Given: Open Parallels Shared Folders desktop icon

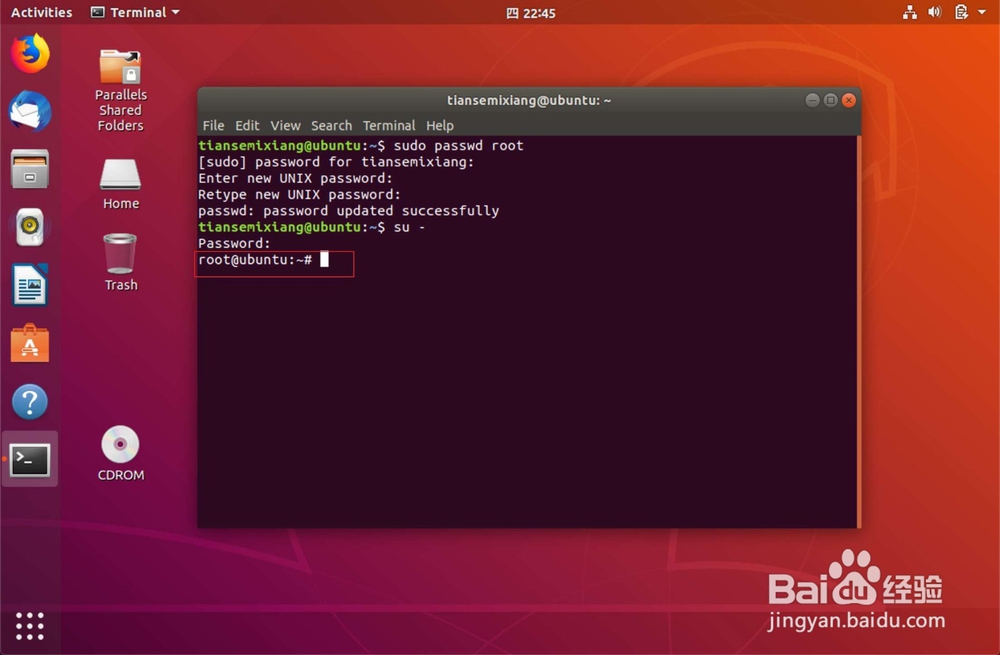Looking at the screenshot, I should coord(121,90).
